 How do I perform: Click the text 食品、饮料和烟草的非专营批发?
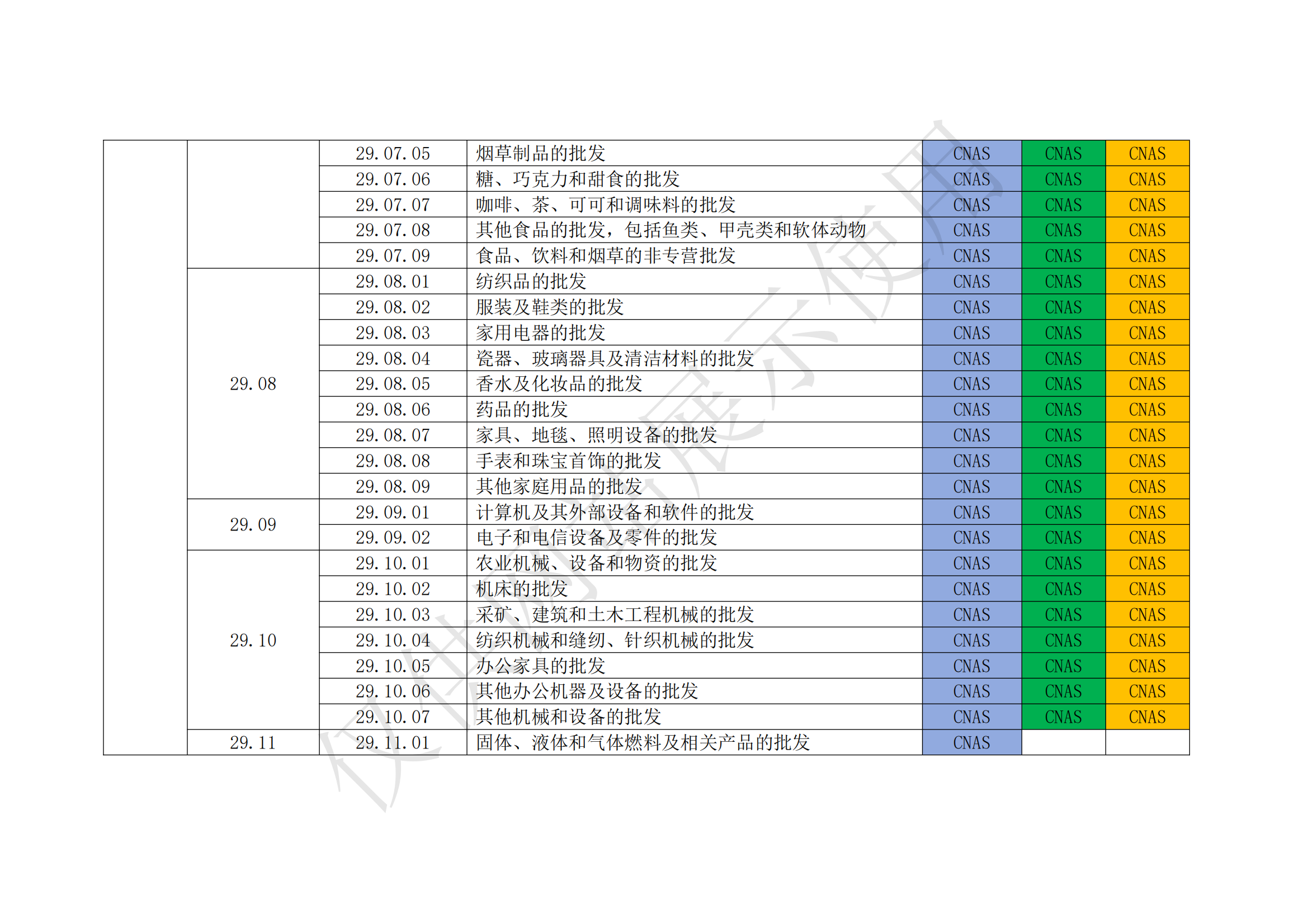tap(606, 255)
